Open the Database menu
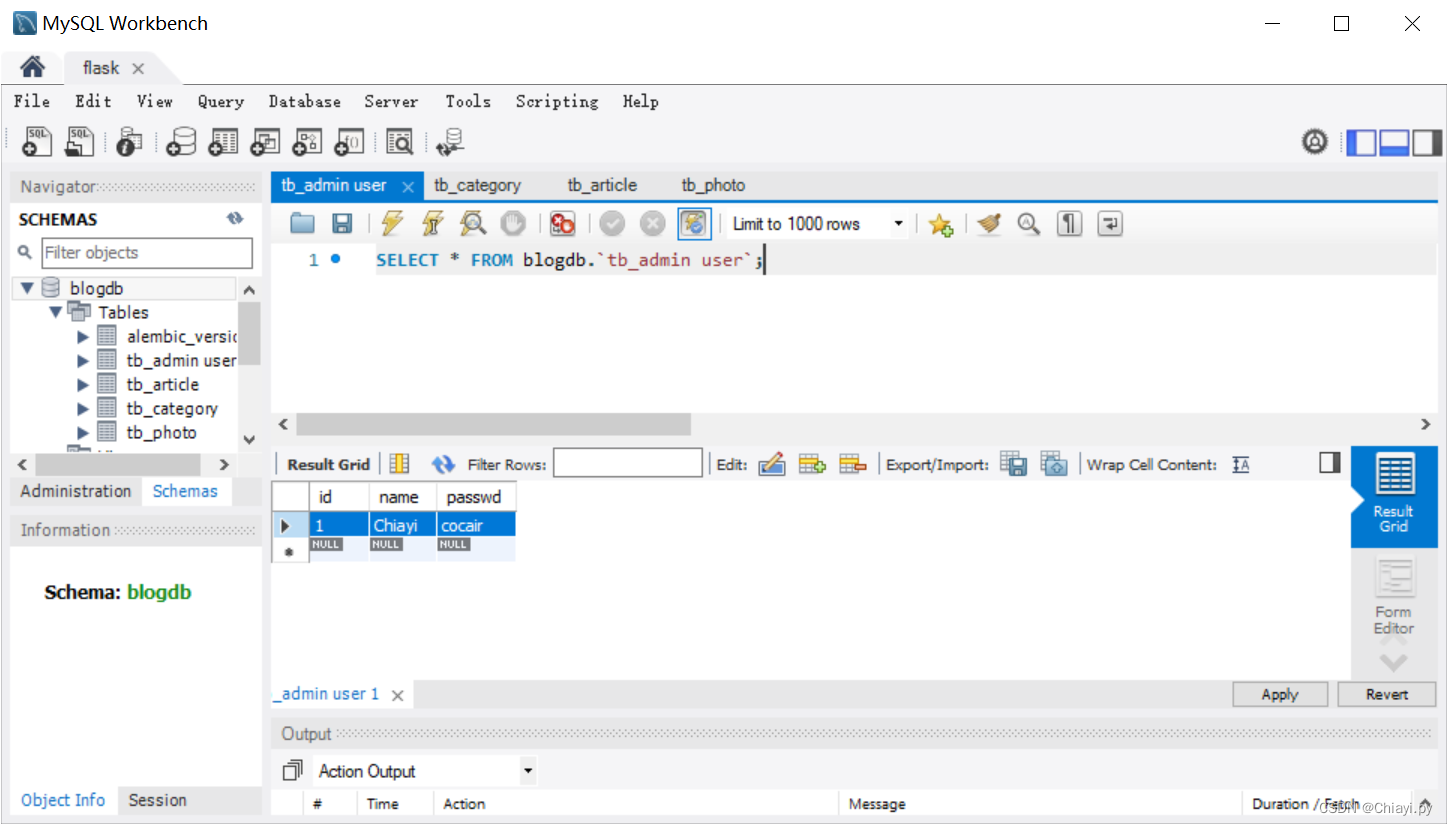This screenshot has width=1448, height=825. point(304,101)
